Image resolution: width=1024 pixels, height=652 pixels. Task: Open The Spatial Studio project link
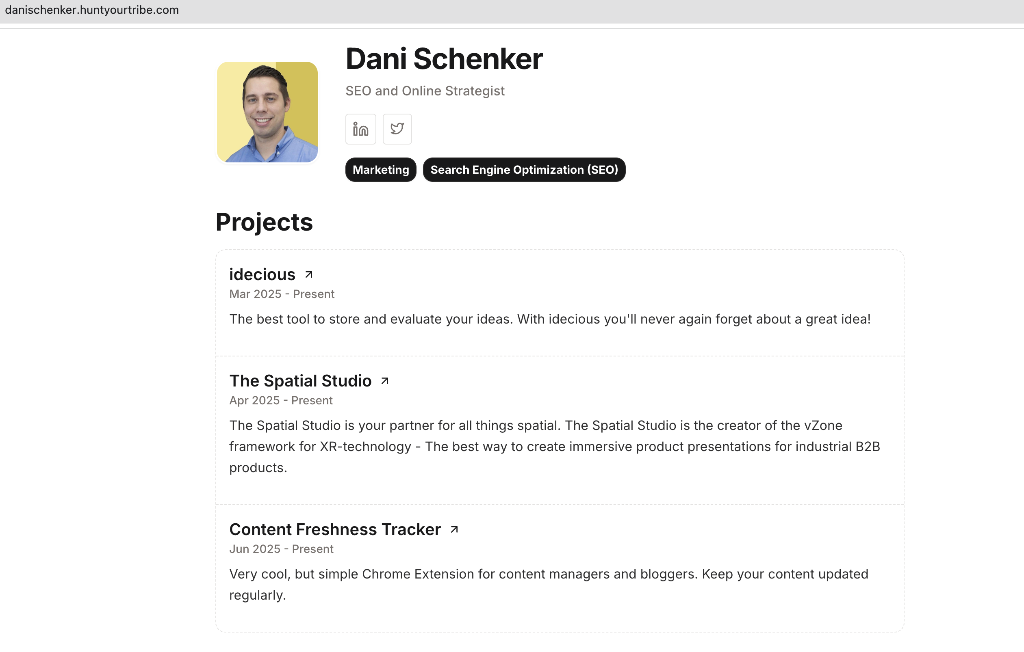(300, 381)
